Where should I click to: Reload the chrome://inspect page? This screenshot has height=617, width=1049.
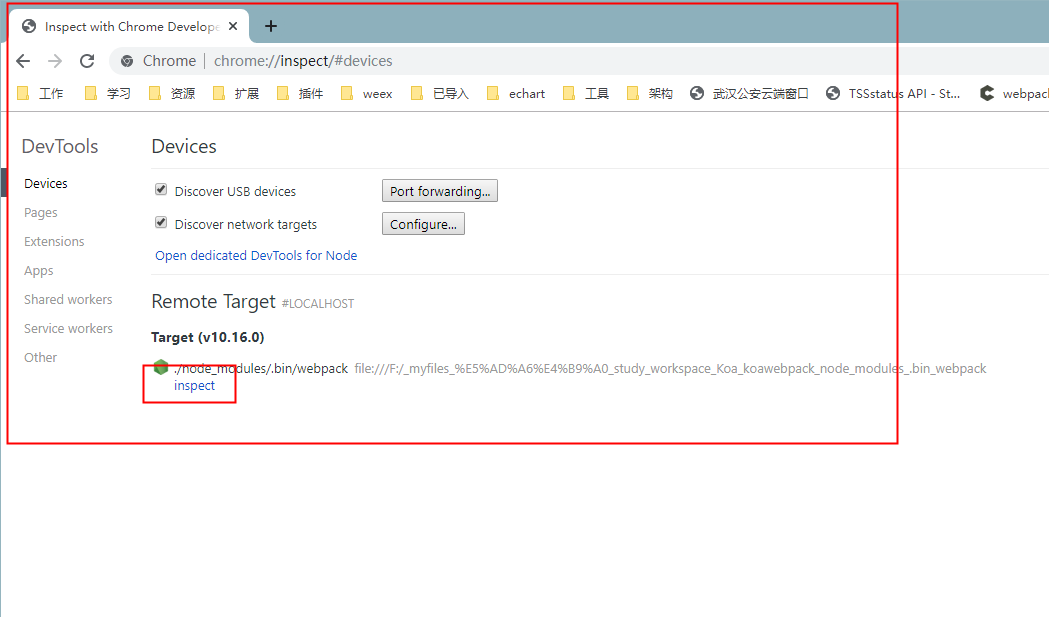pyautogui.click(x=87, y=61)
